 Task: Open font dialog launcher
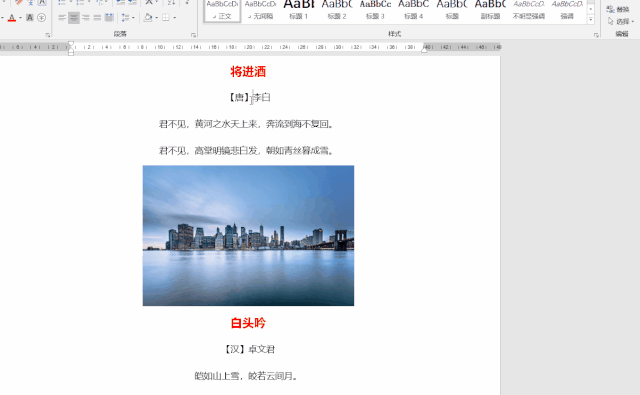click(x=48, y=36)
